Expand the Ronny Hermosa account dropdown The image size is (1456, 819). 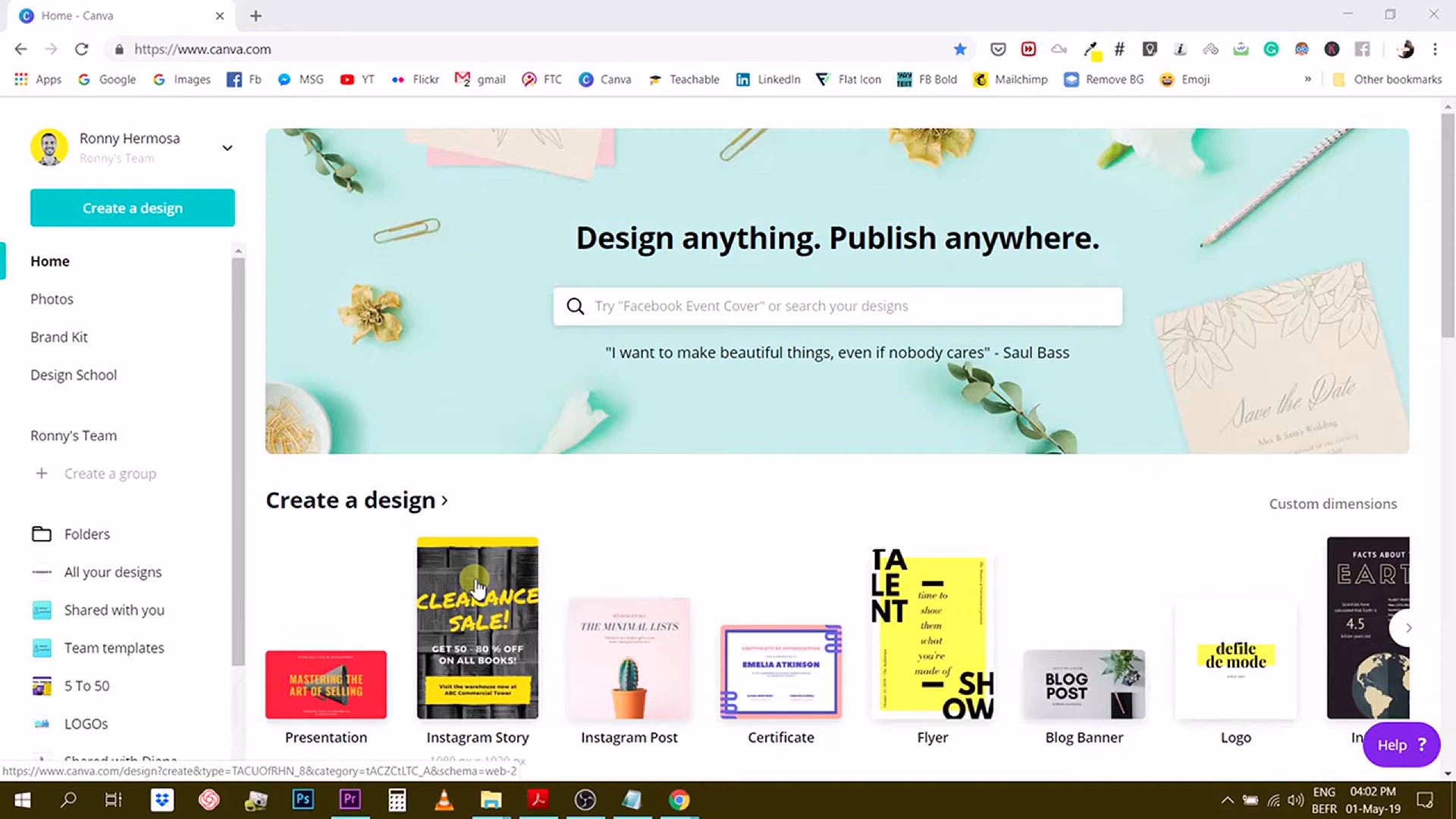pos(227,148)
